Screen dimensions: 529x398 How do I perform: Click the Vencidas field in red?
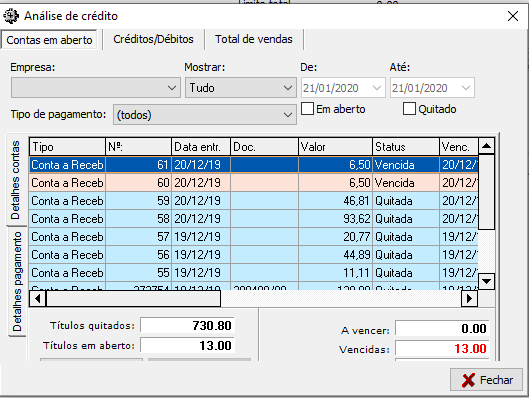[x=442, y=348]
